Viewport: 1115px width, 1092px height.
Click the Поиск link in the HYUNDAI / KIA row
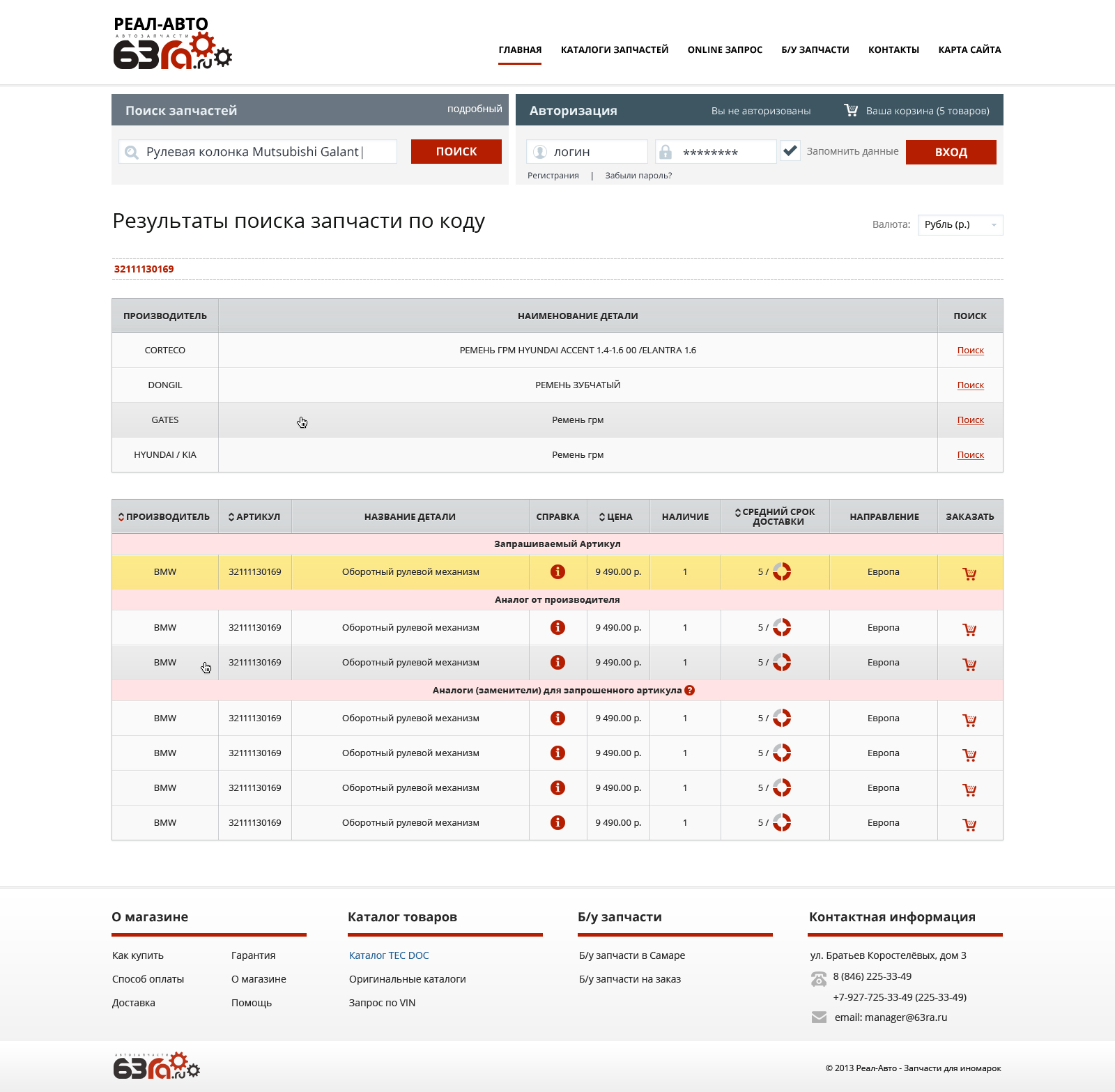(x=970, y=454)
